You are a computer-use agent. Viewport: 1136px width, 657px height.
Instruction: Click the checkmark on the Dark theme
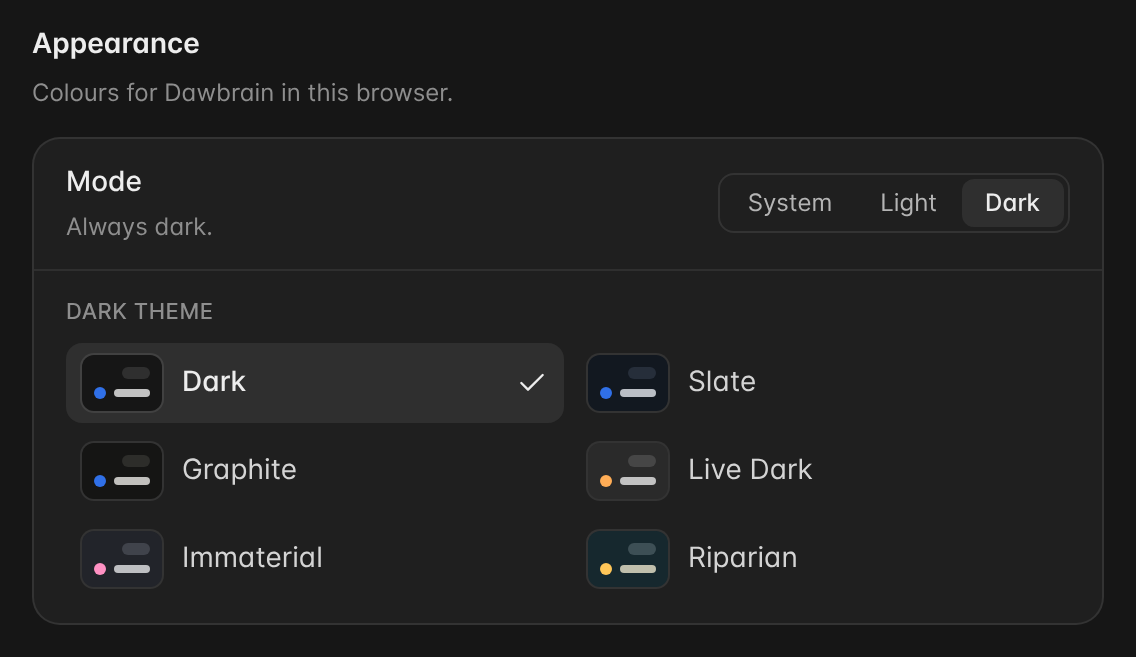pos(532,382)
